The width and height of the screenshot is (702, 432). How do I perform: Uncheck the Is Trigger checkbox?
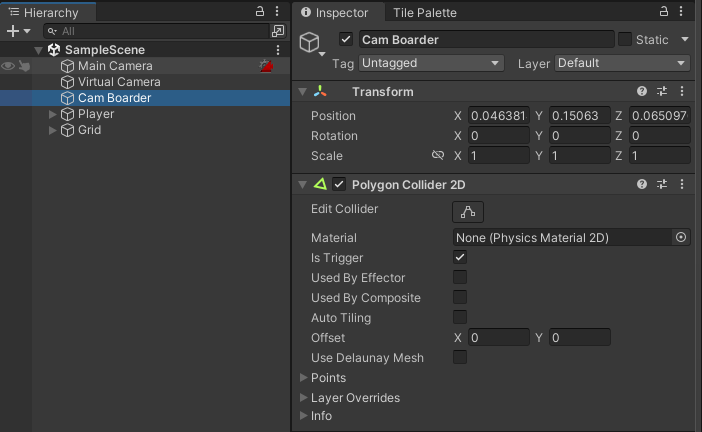pos(460,258)
